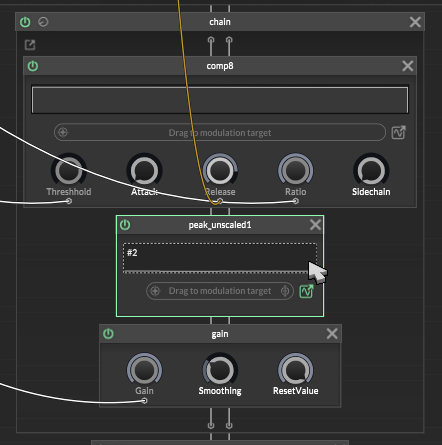Click the #2 display buffer area
The image size is (442, 445).
point(220,258)
